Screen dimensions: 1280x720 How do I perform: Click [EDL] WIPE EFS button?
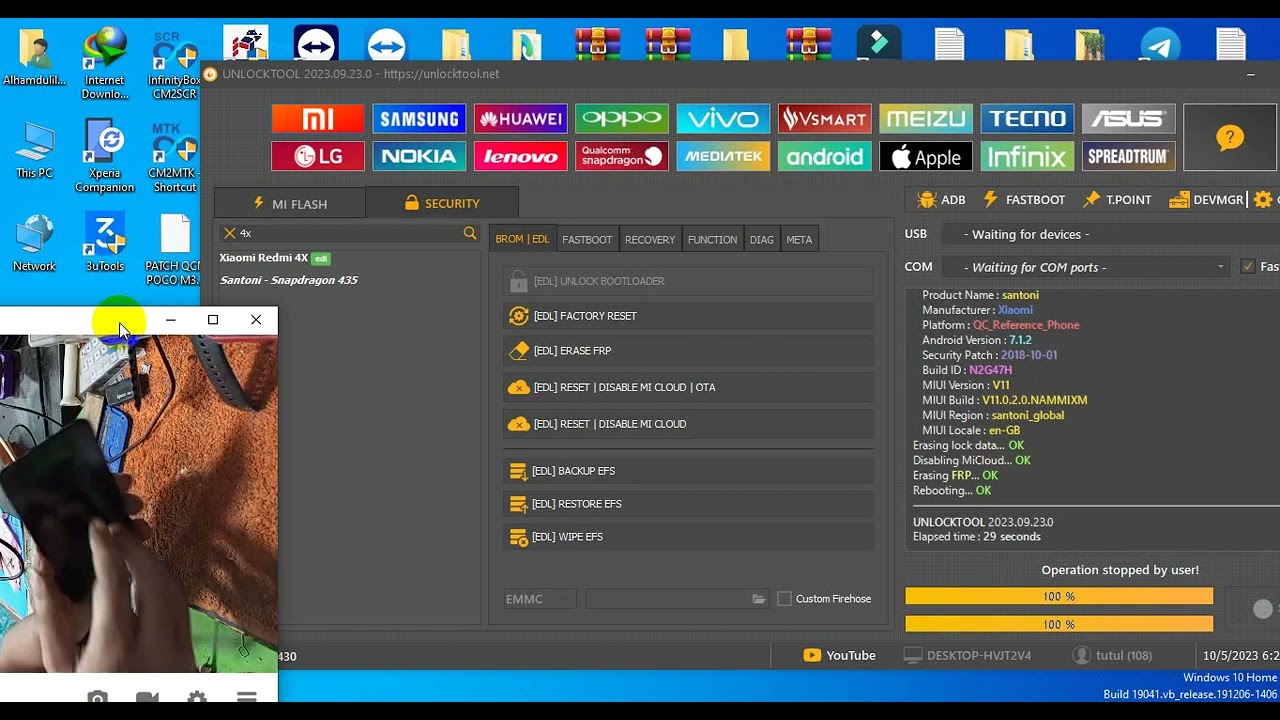[688, 537]
